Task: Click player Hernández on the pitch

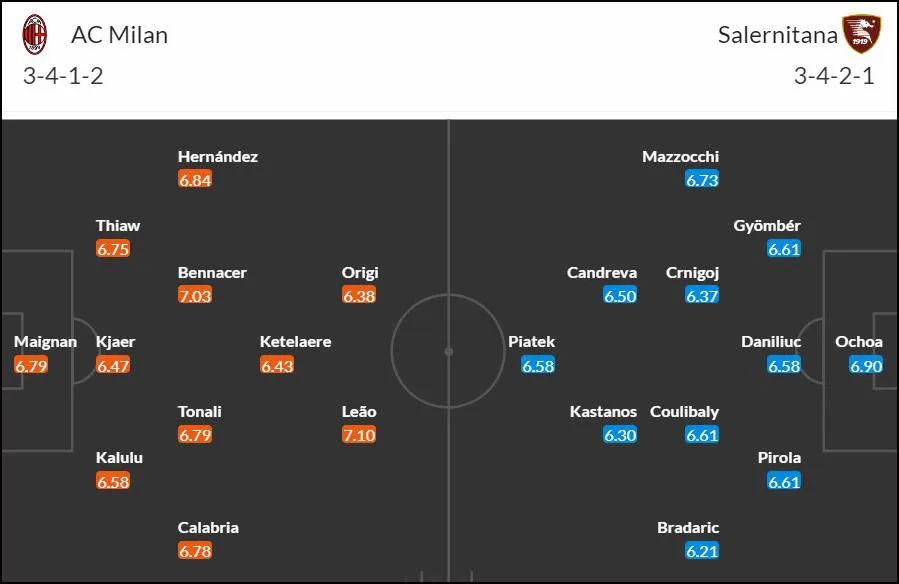Action: coord(218,156)
